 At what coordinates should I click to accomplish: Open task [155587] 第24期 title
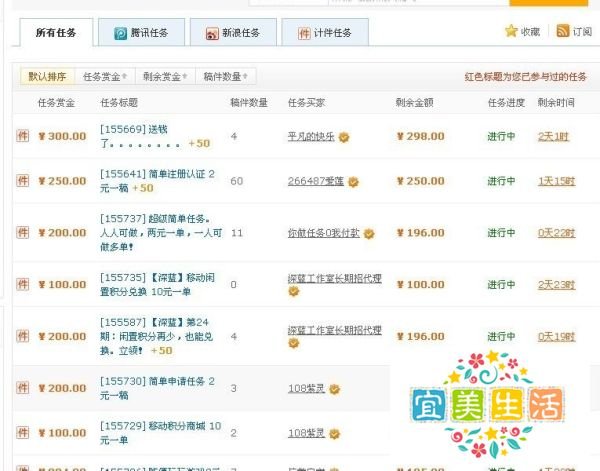[156, 336]
